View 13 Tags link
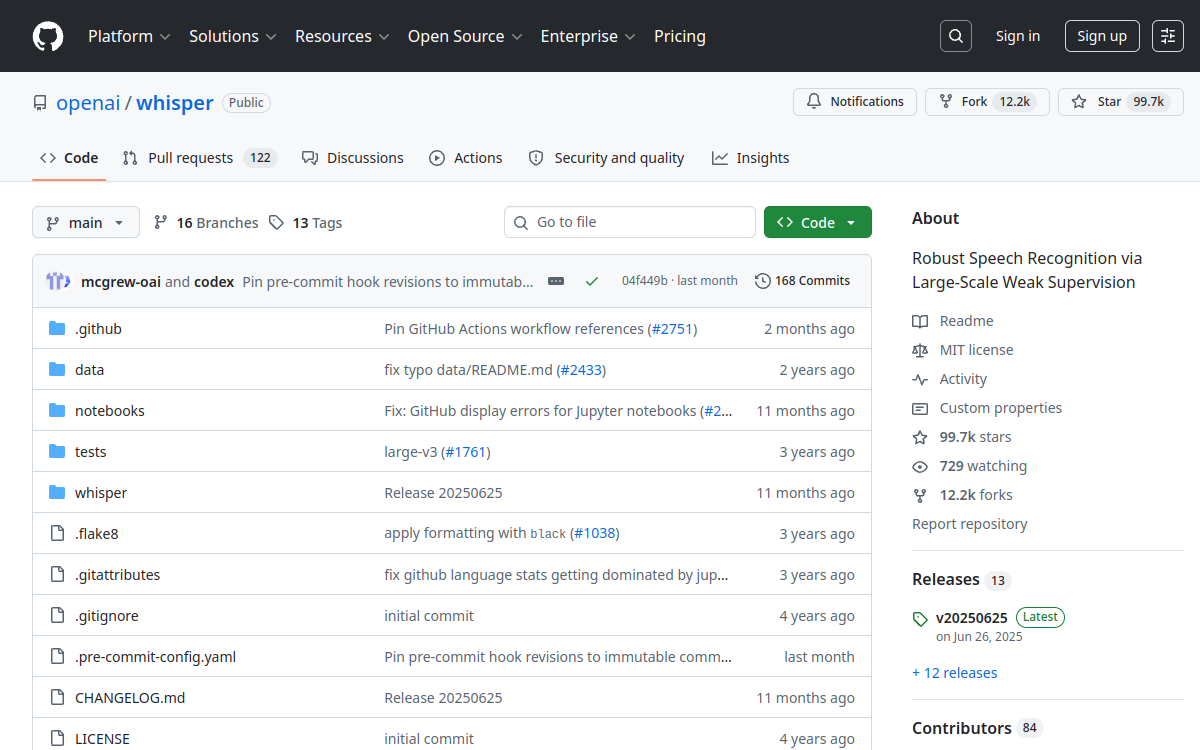Screen dimensions: 1200x750 tap(306, 222)
